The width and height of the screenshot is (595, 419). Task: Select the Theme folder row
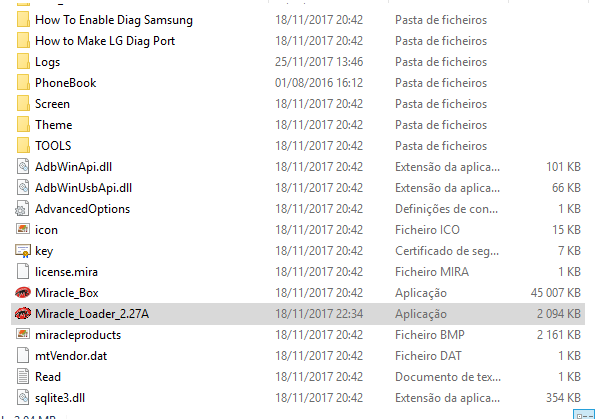[x=298, y=125]
